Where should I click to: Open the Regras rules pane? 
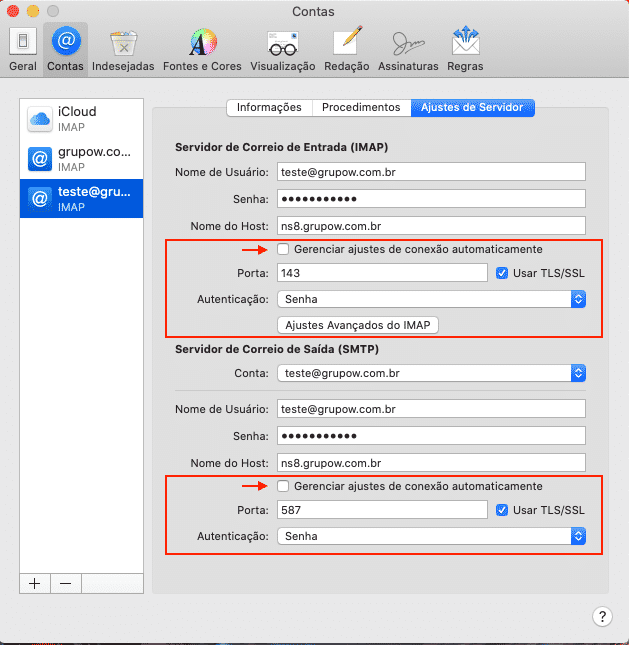tap(465, 49)
